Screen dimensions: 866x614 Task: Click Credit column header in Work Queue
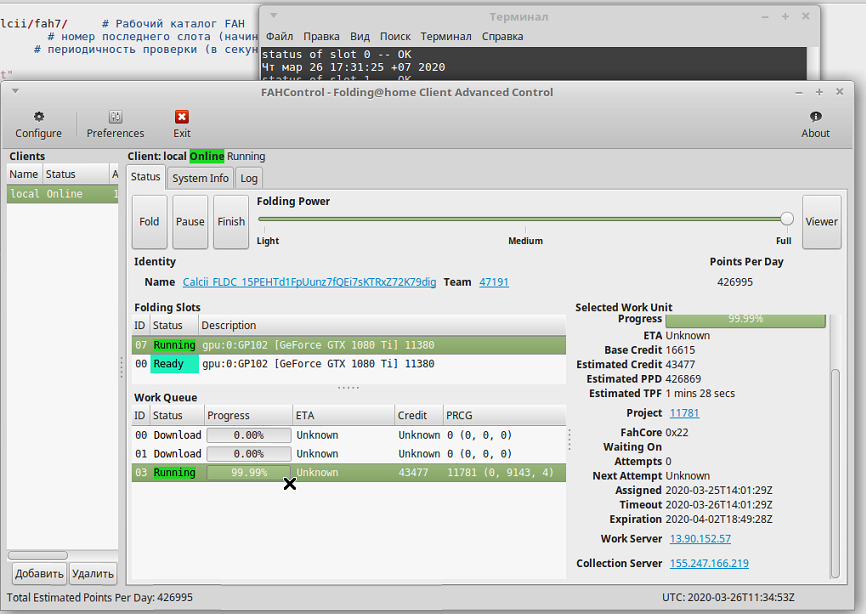[x=419, y=415]
